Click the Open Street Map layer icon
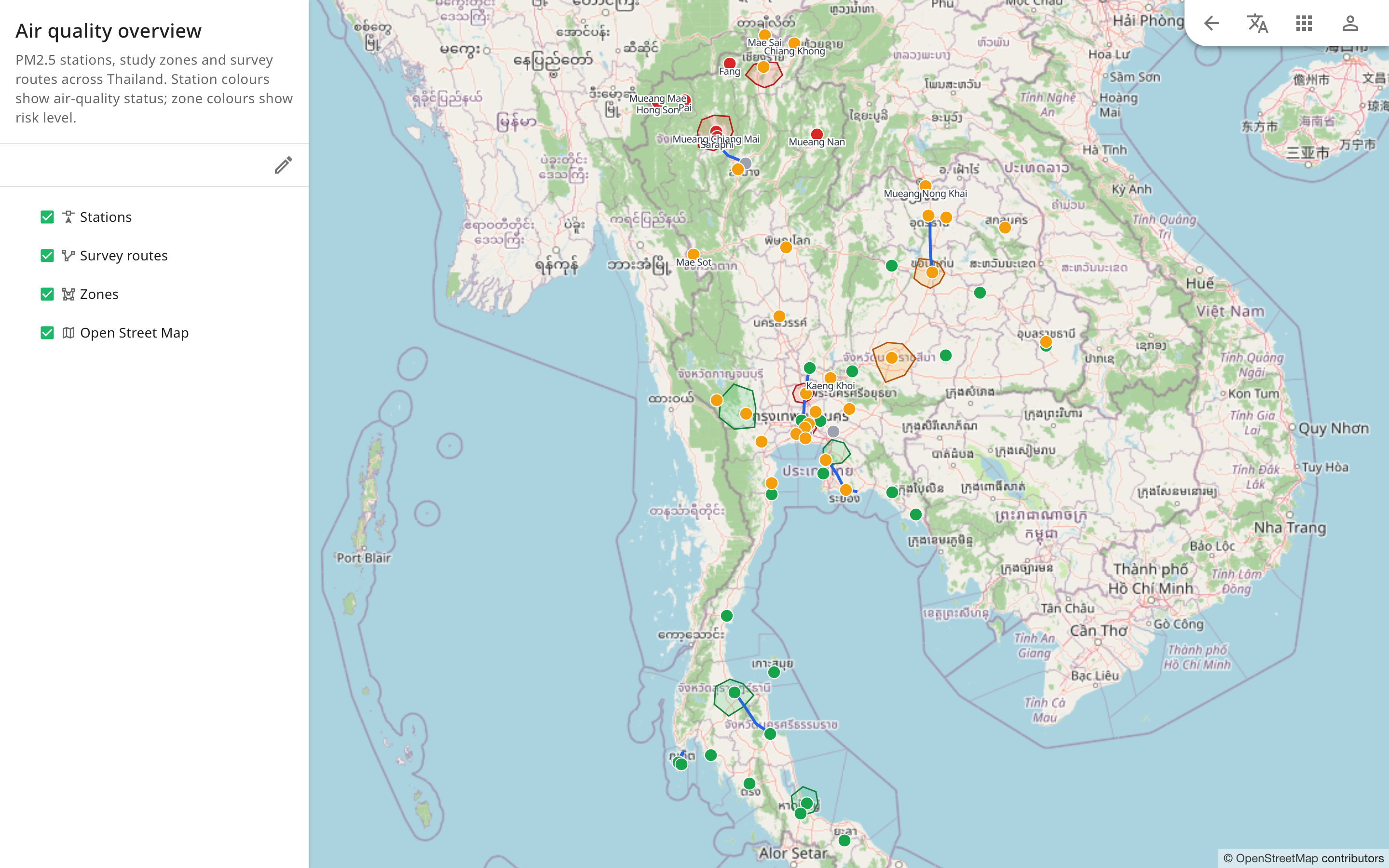Image resolution: width=1389 pixels, height=868 pixels. (x=68, y=332)
